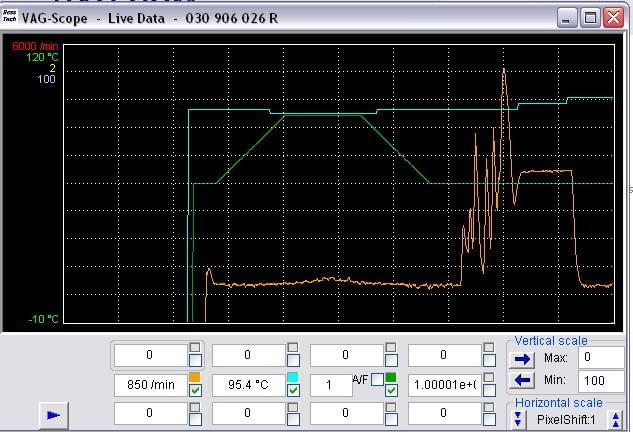
Task: Click the gray swatch of the field above 850 /min
Action: click(195, 348)
